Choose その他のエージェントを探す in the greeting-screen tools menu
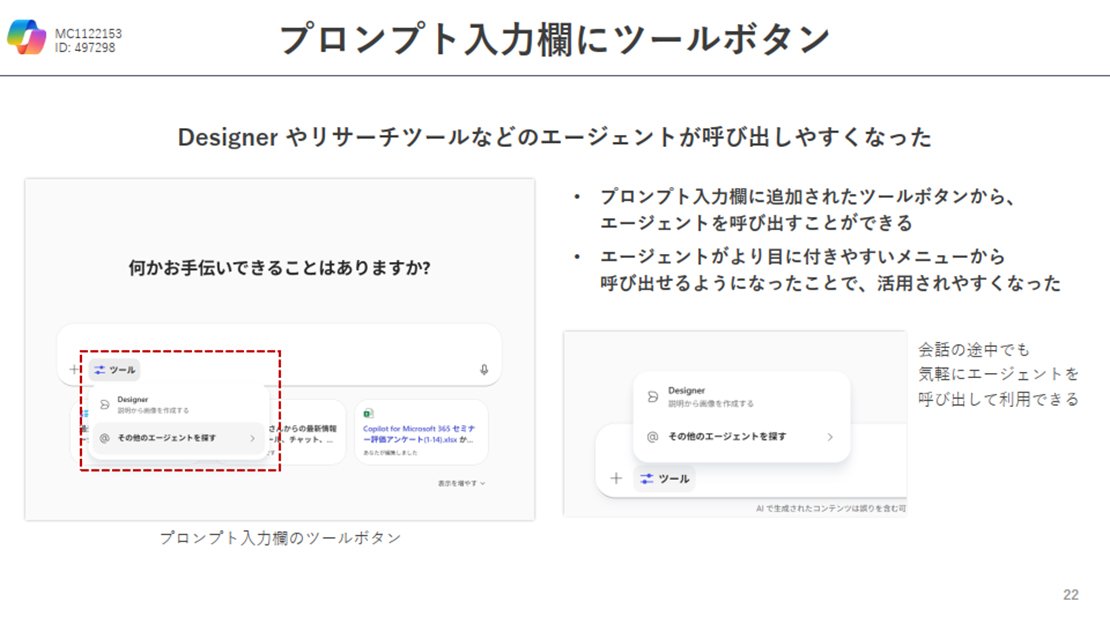The height and width of the screenshot is (624, 1110). pyautogui.click(x=178, y=438)
